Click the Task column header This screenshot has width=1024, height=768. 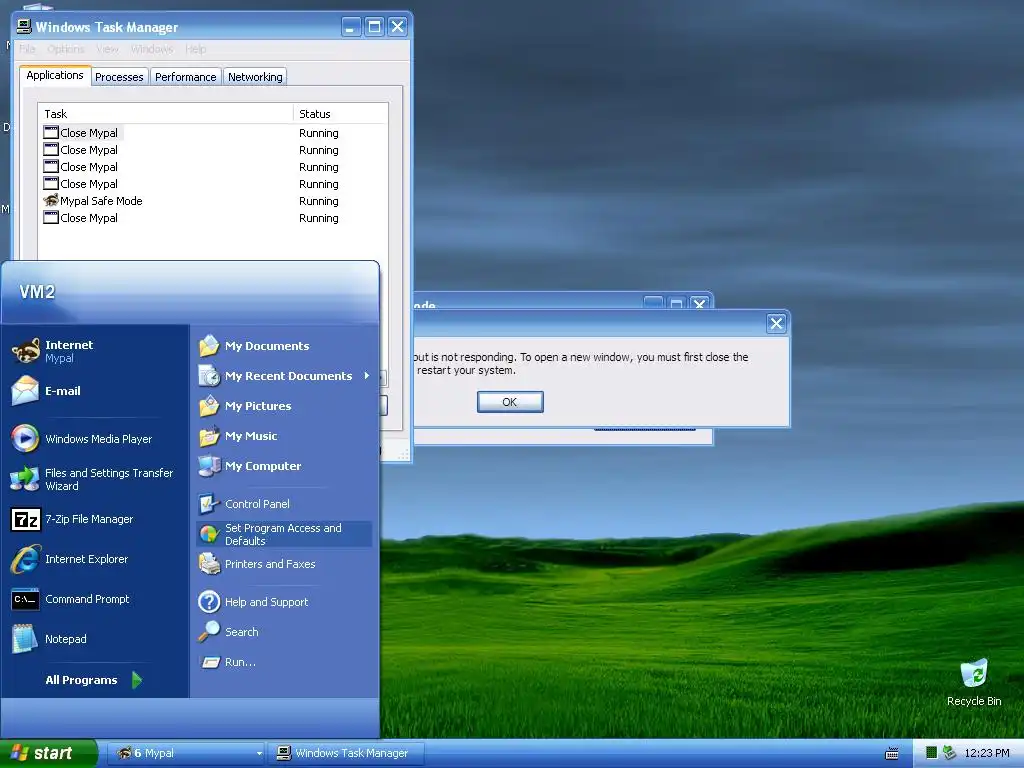pos(166,114)
